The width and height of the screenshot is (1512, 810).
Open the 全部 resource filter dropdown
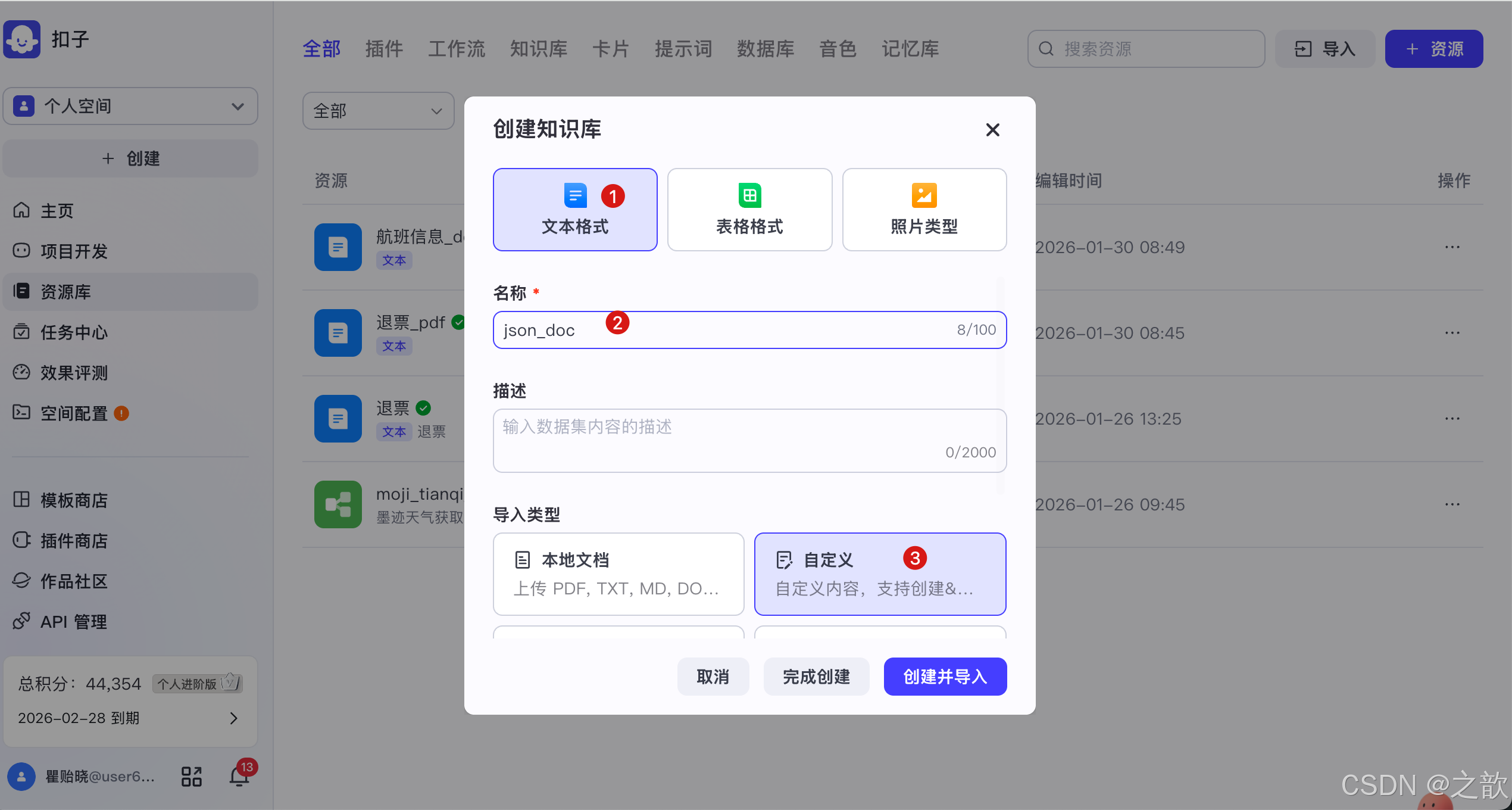(x=378, y=111)
